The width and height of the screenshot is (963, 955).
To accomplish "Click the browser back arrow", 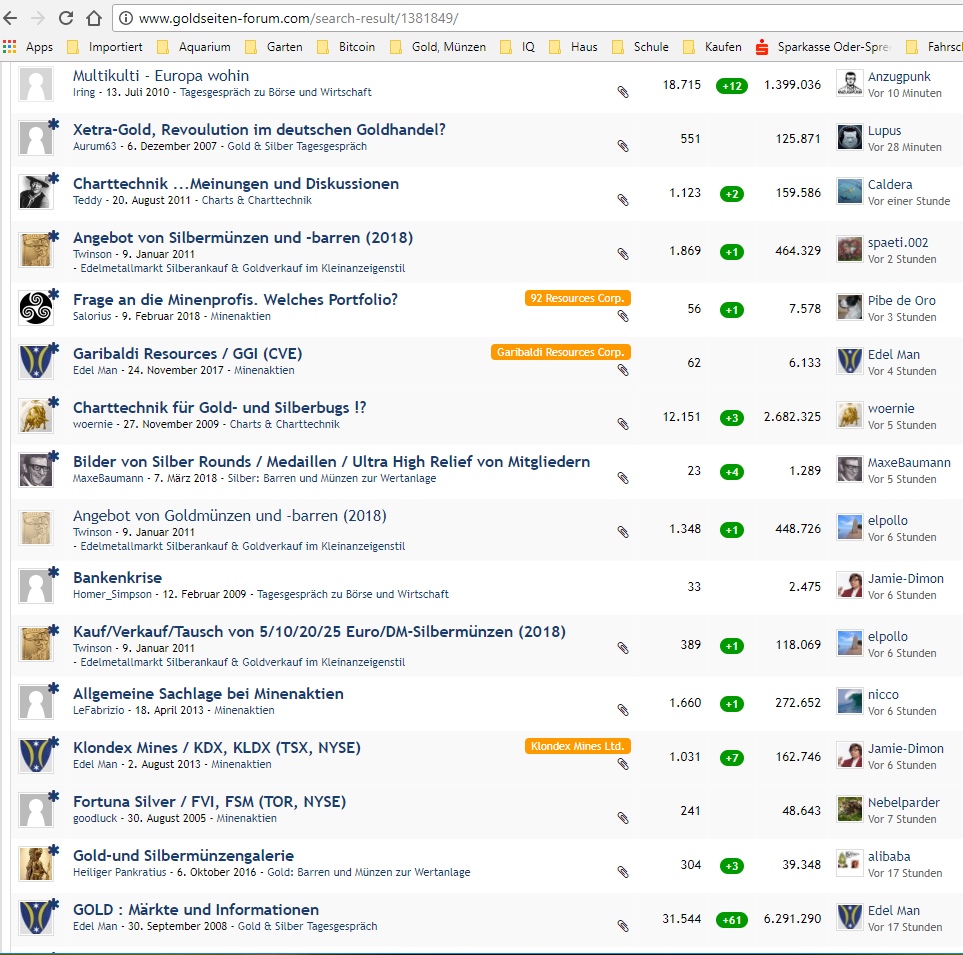I will click(10, 18).
